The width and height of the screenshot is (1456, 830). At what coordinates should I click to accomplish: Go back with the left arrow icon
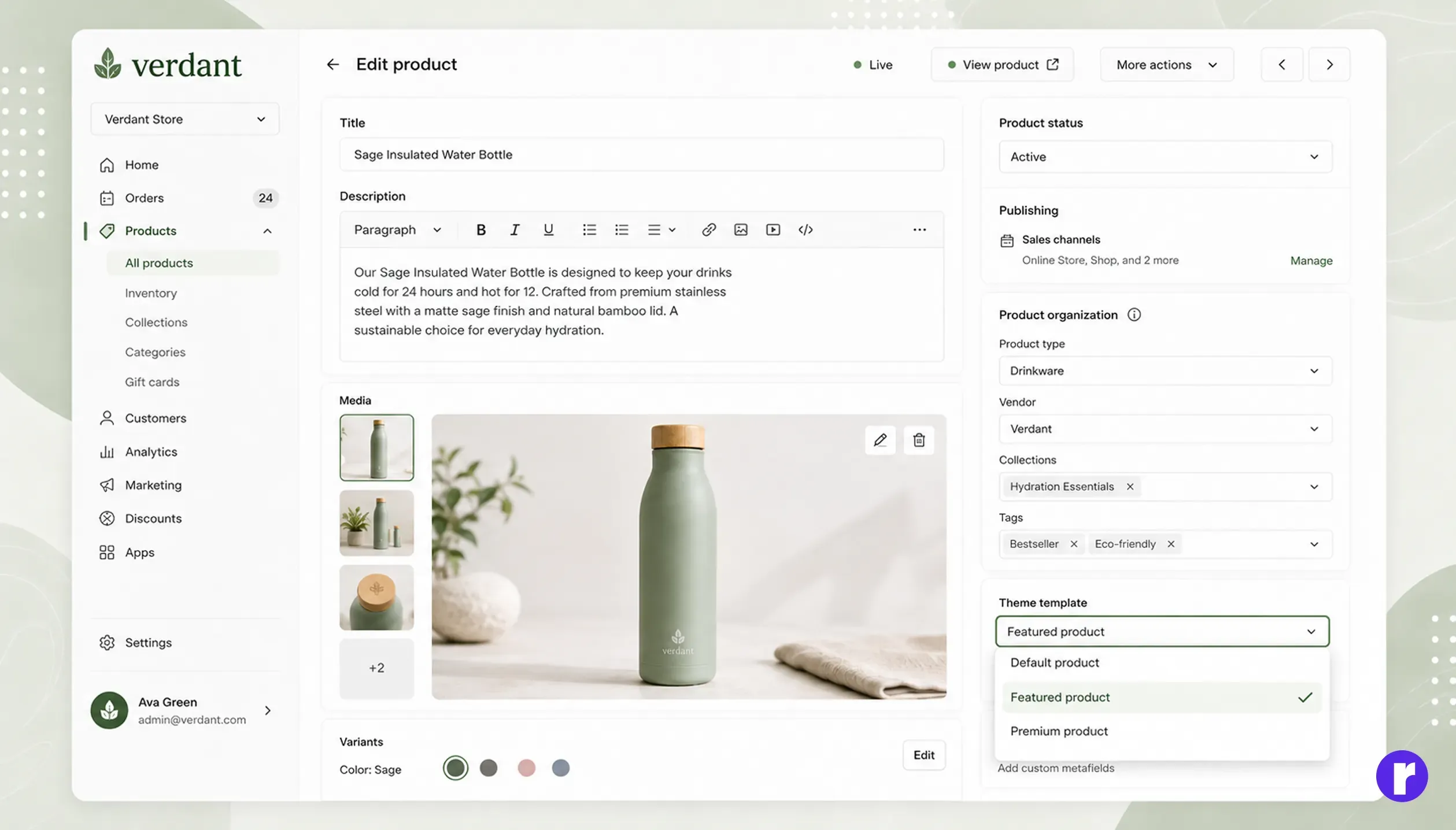(x=332, y=64)
